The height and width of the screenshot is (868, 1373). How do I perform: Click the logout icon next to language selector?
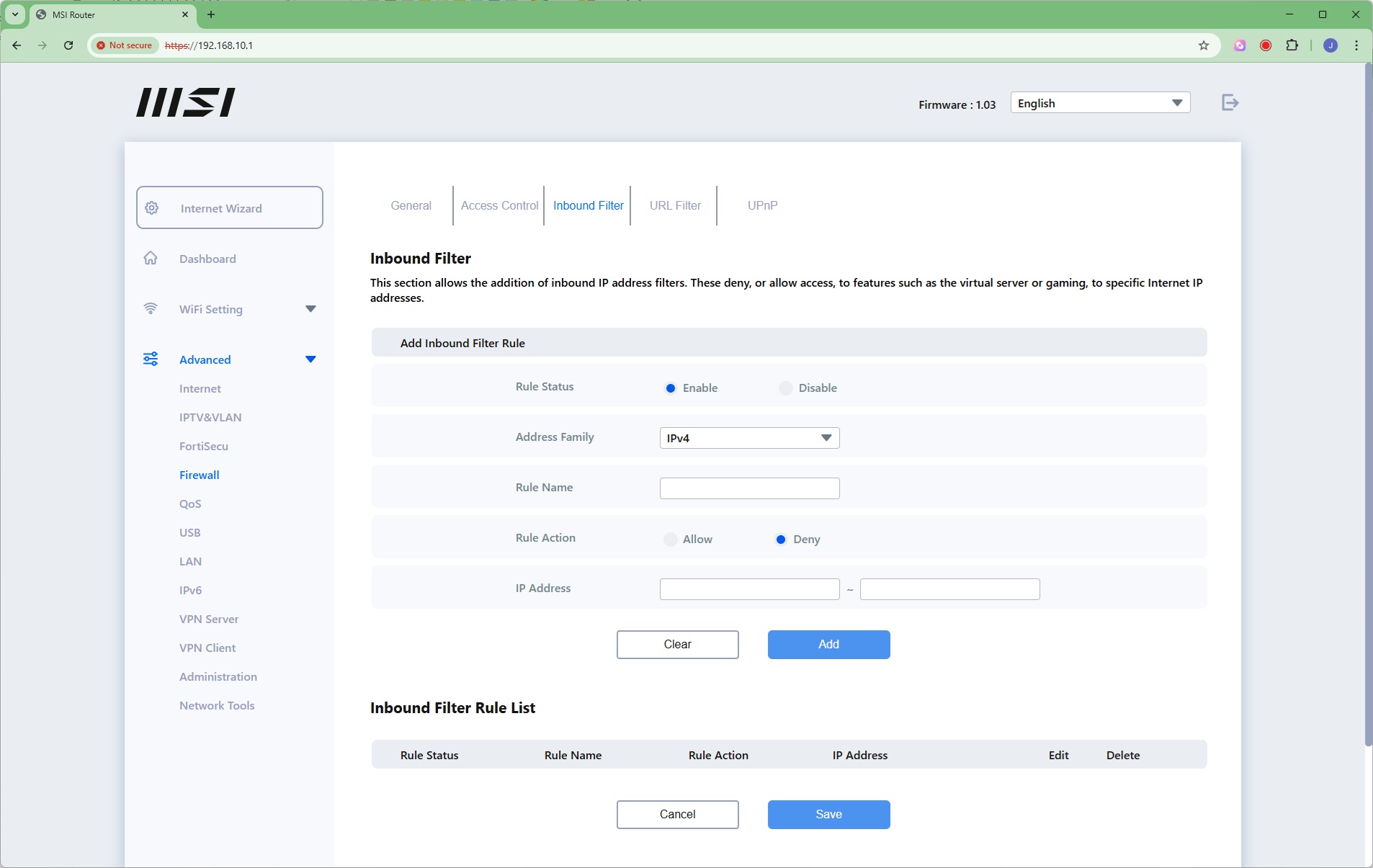click(x=1230, y=103)
